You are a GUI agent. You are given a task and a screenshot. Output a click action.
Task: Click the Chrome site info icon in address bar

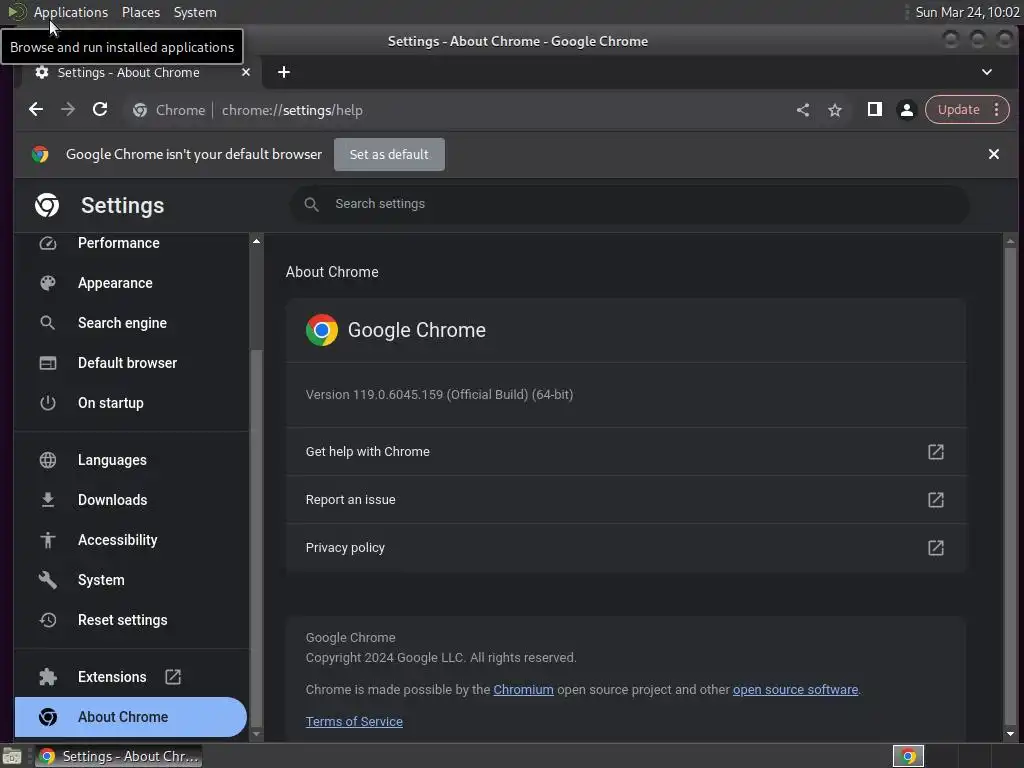pyautogui.click(x=140, y=110)
